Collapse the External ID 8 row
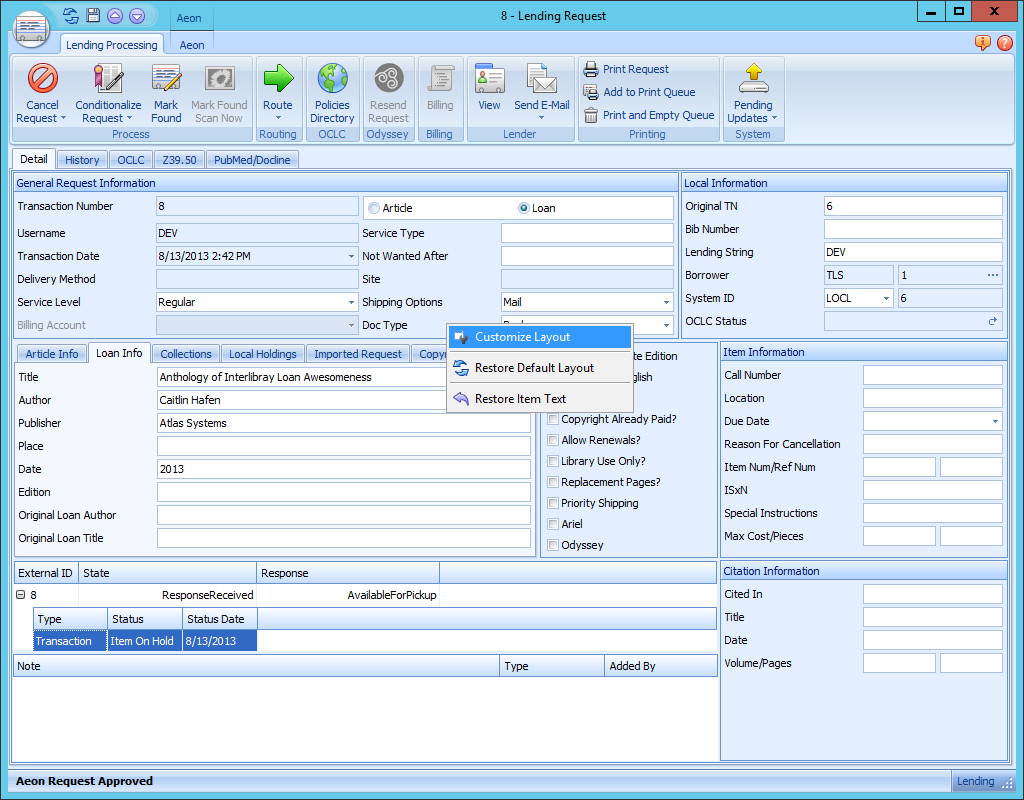This screenshot has width=1024, height=800. pos(21,595)
